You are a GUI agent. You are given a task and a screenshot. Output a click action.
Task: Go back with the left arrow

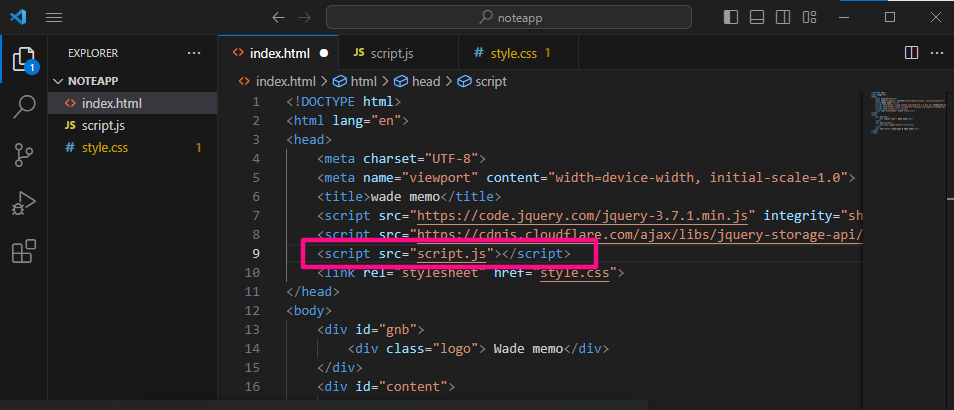[278, 18]
